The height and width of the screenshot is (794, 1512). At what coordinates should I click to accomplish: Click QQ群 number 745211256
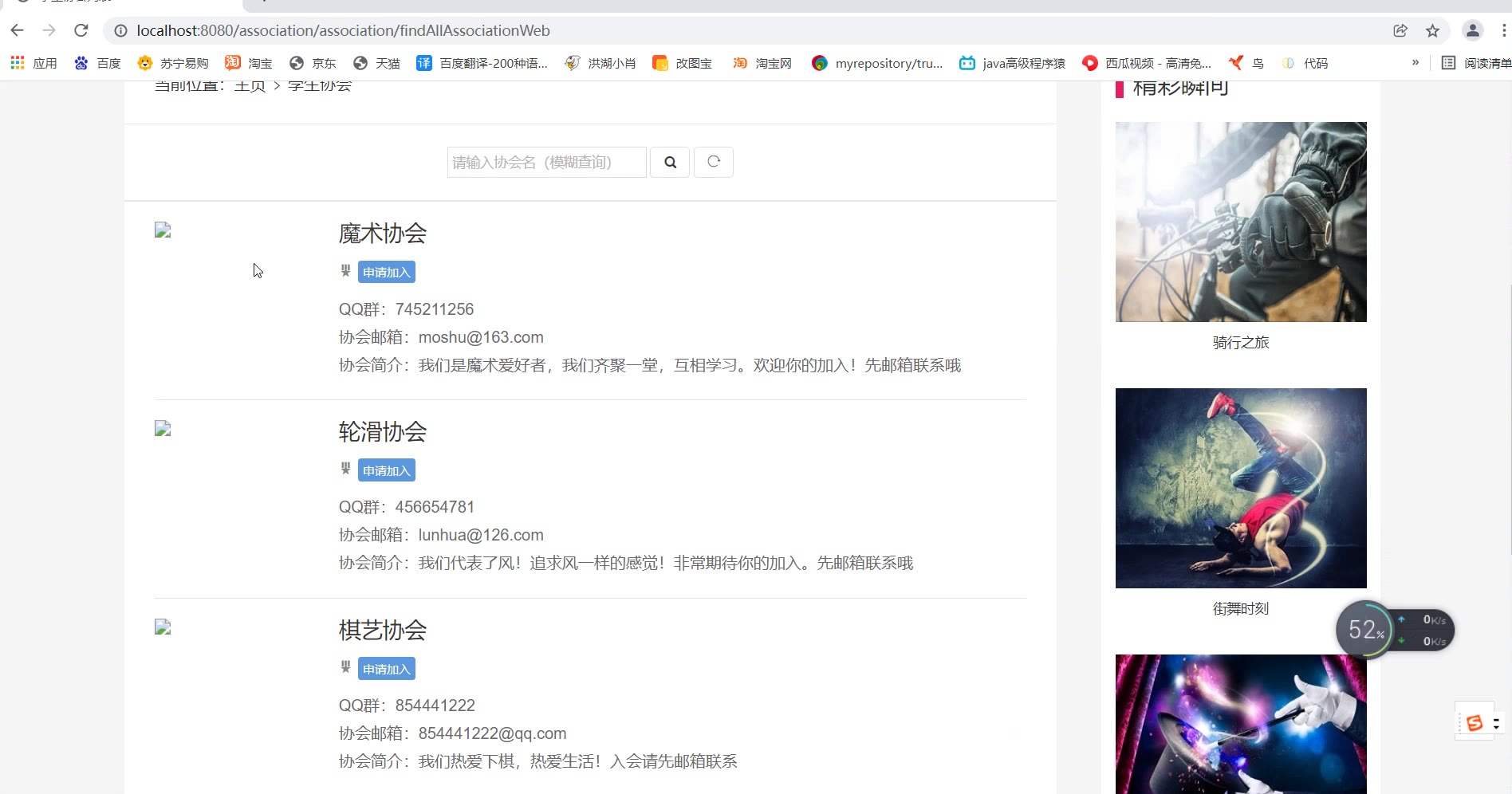tap(435, 309)
